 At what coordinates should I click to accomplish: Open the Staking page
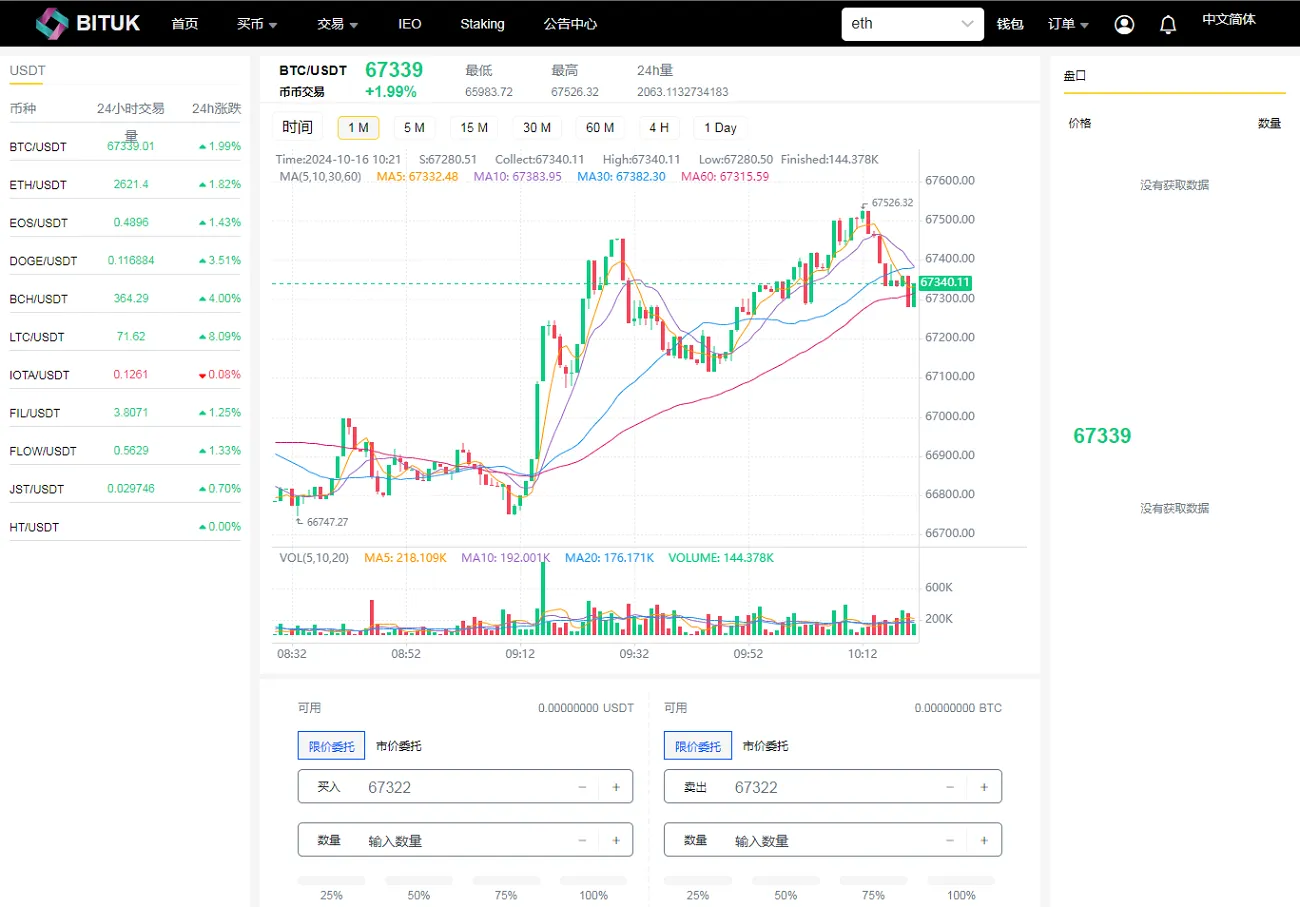(482, 23)
